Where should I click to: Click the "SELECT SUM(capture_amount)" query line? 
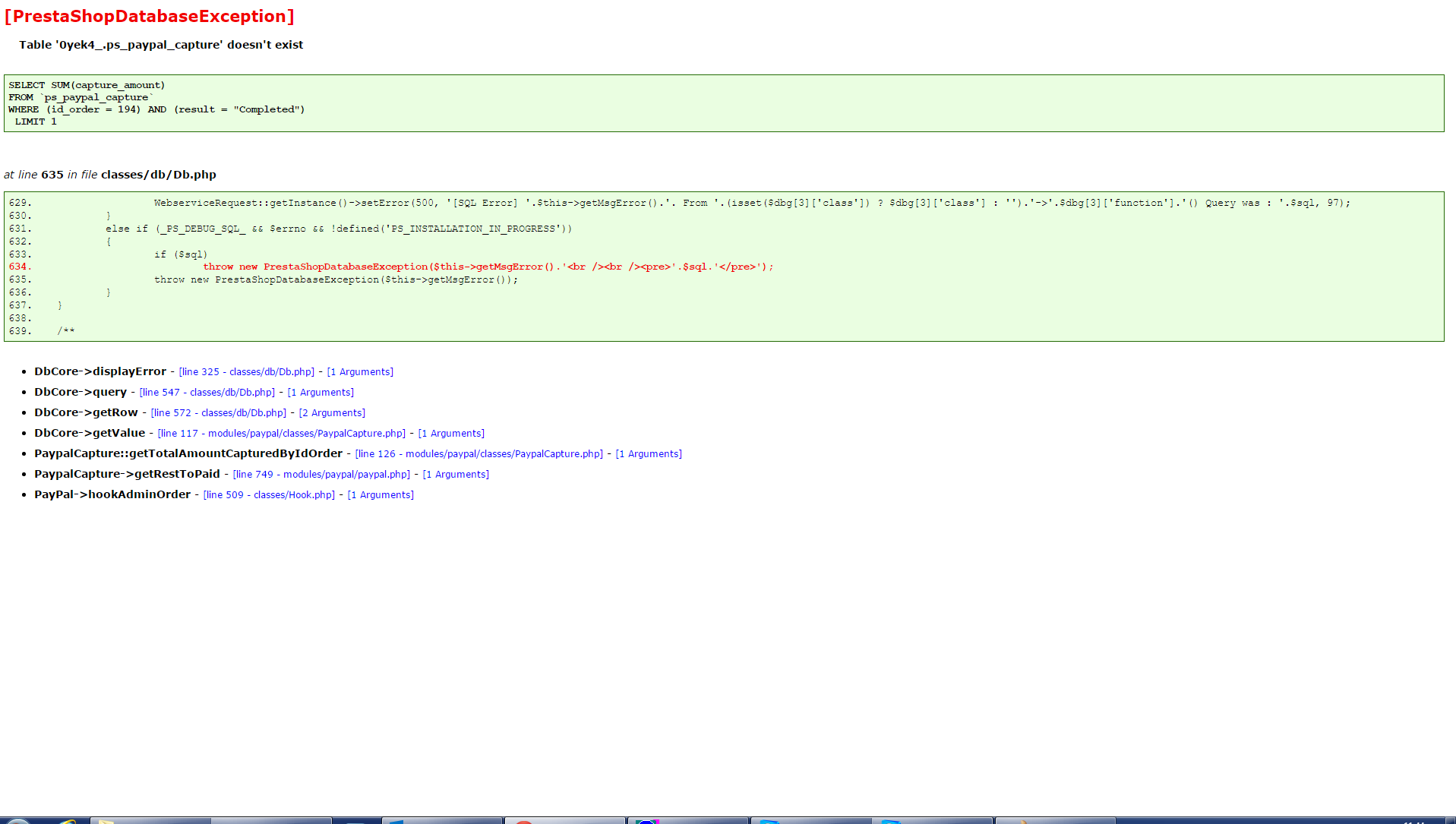(87, 85)
